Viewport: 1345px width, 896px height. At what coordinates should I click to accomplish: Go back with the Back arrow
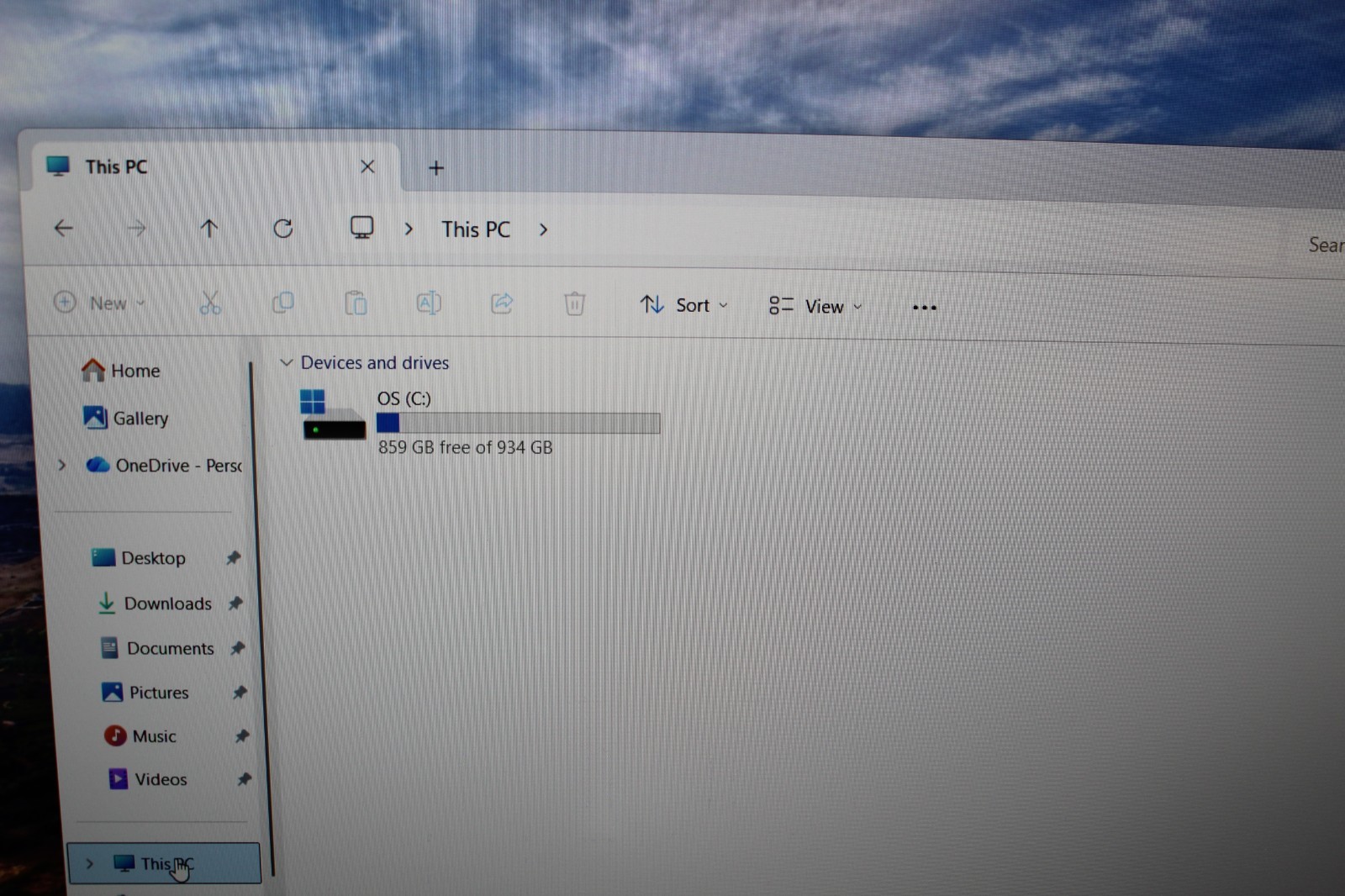pos(63,228)
